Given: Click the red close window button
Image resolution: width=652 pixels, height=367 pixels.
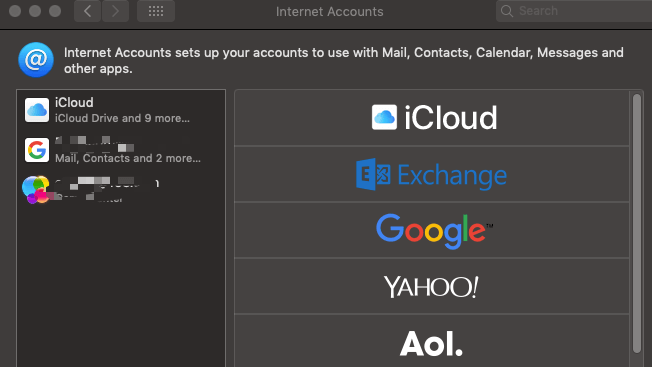Looking at the screenshot, I should [15, 11].
